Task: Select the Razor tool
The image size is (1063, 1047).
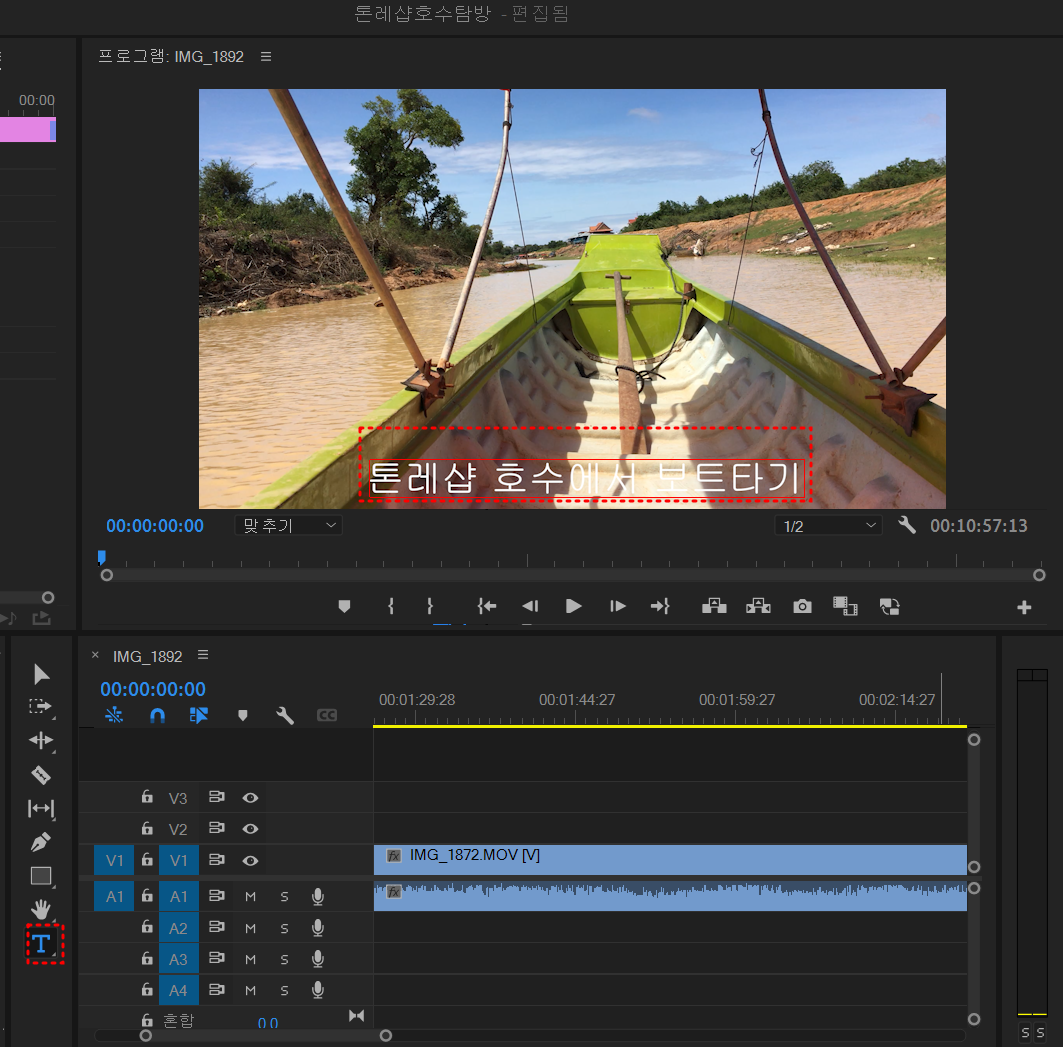Action: click(x=41, y=774)
